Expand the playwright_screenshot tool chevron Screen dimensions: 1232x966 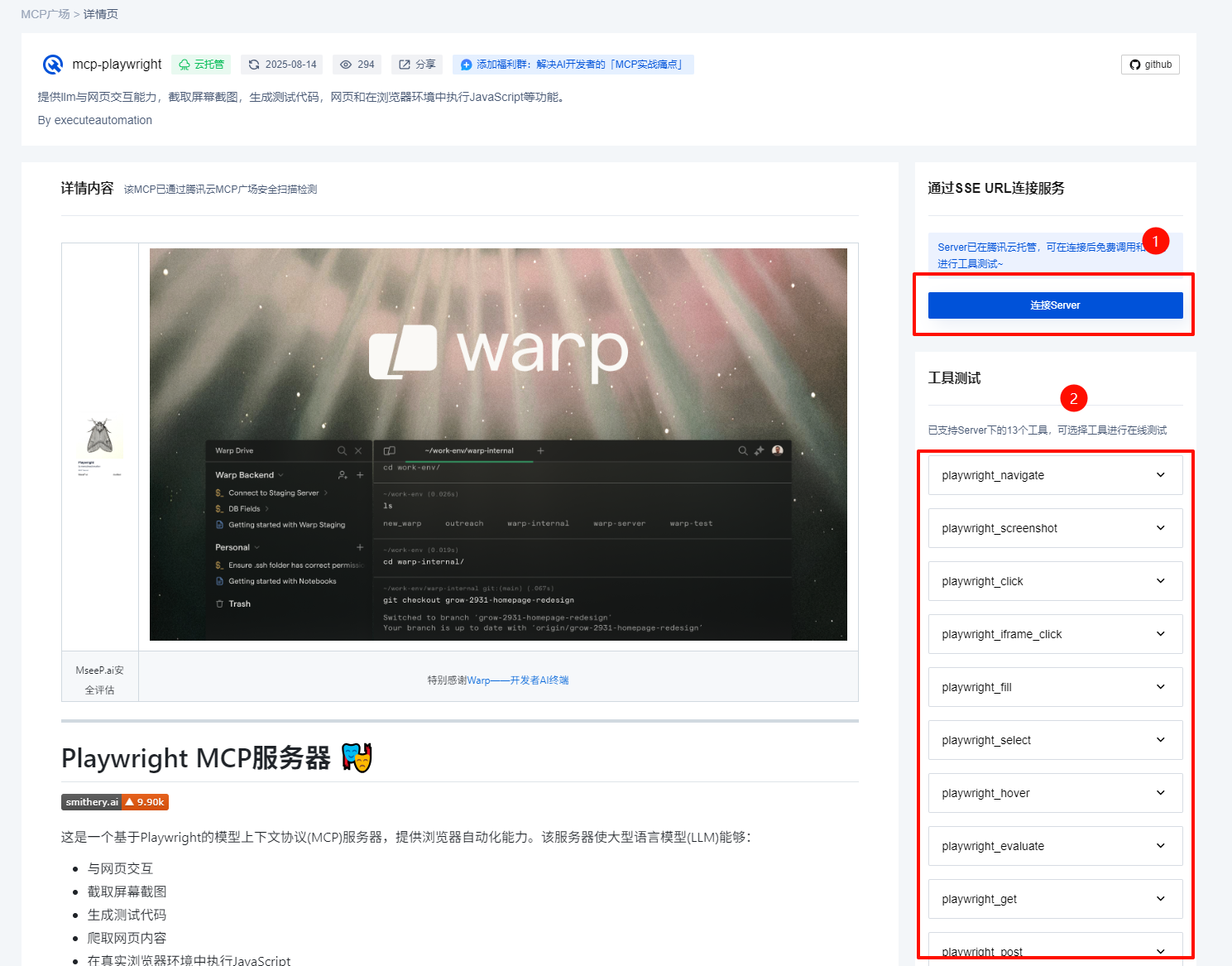1160,528
